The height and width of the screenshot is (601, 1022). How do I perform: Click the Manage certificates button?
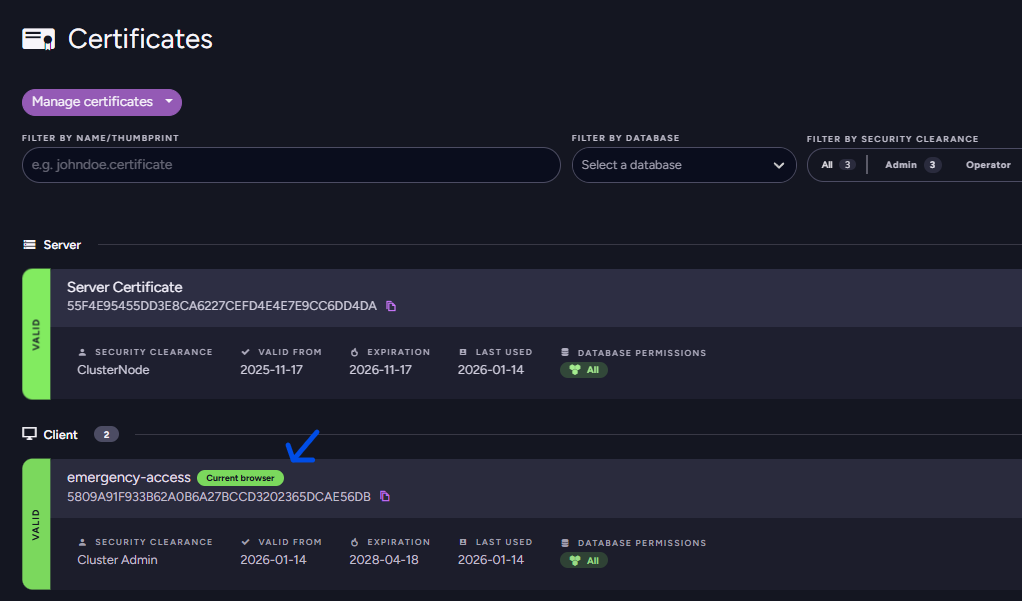[x=92, y=102]
